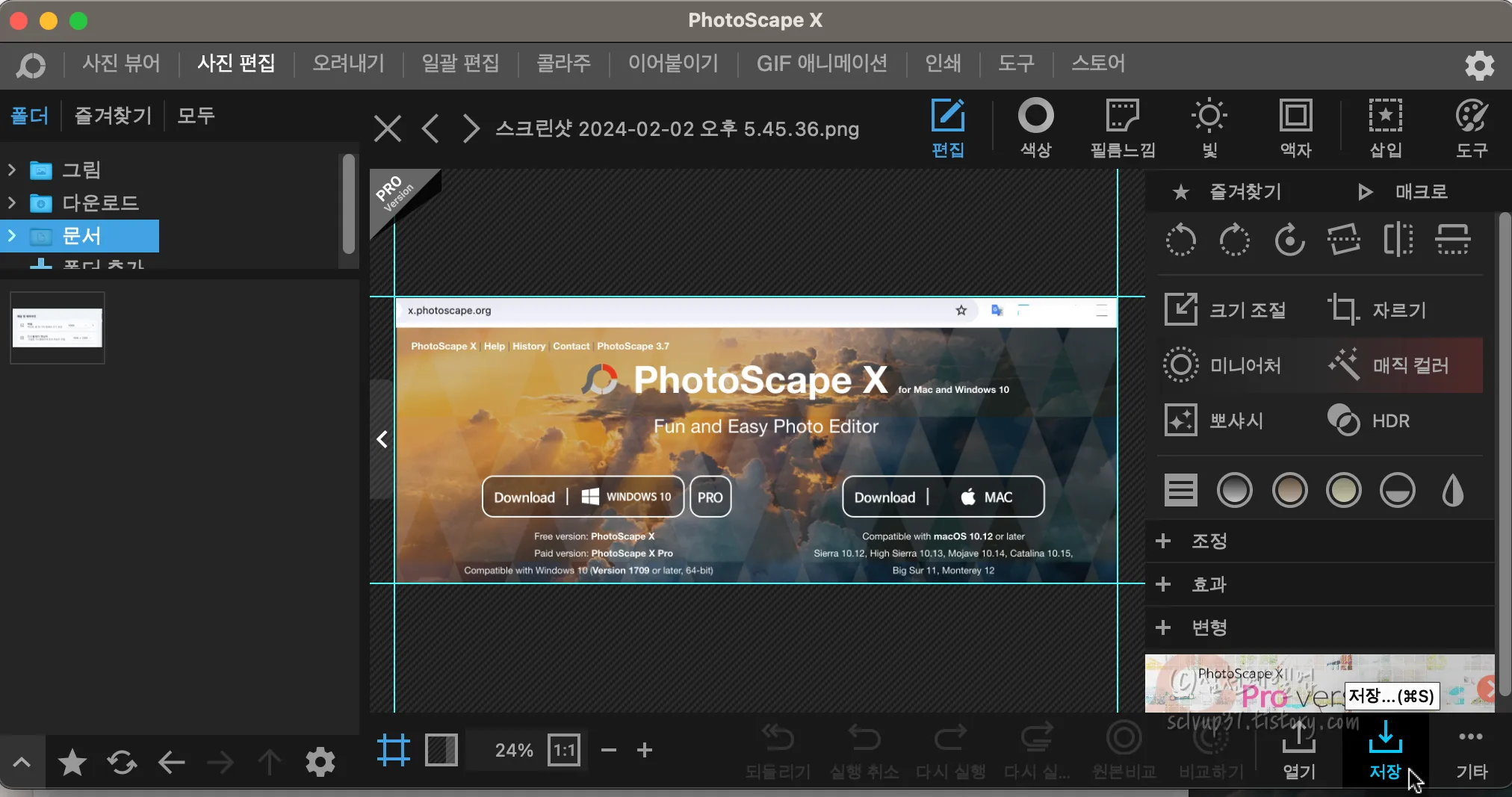
Task: Open the 색상 (Color) panel
Action: tap(1035, 128)
